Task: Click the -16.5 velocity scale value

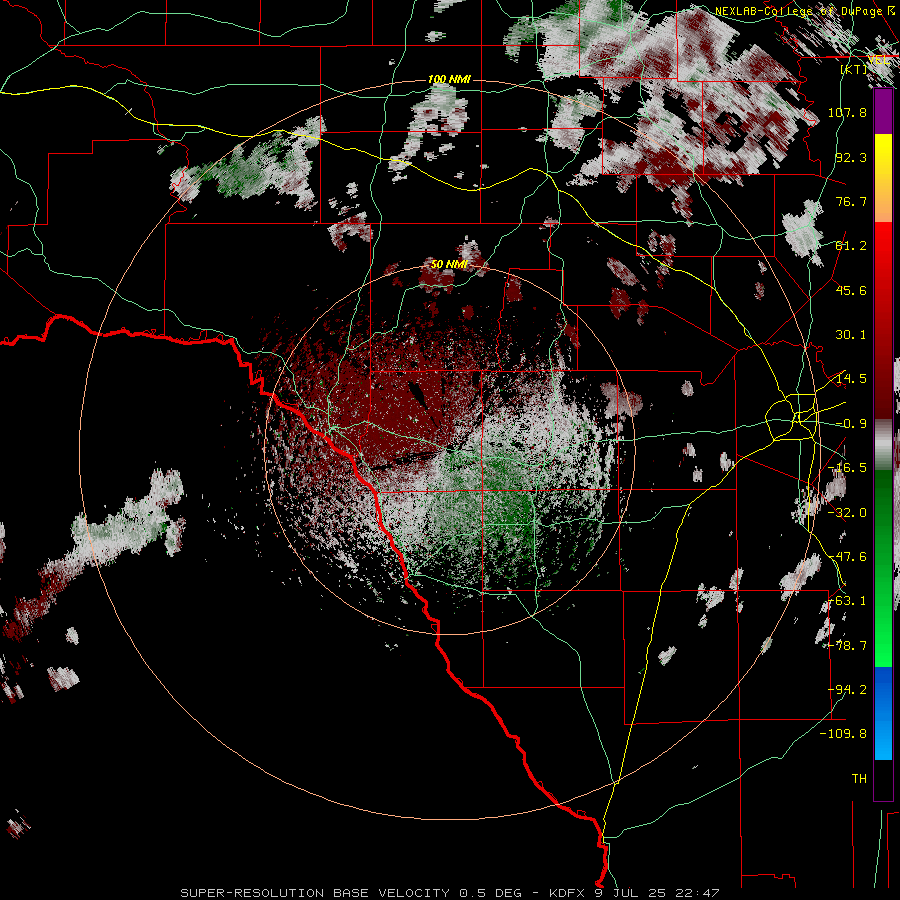Action: pyautogui.click(x=847, y=468)
